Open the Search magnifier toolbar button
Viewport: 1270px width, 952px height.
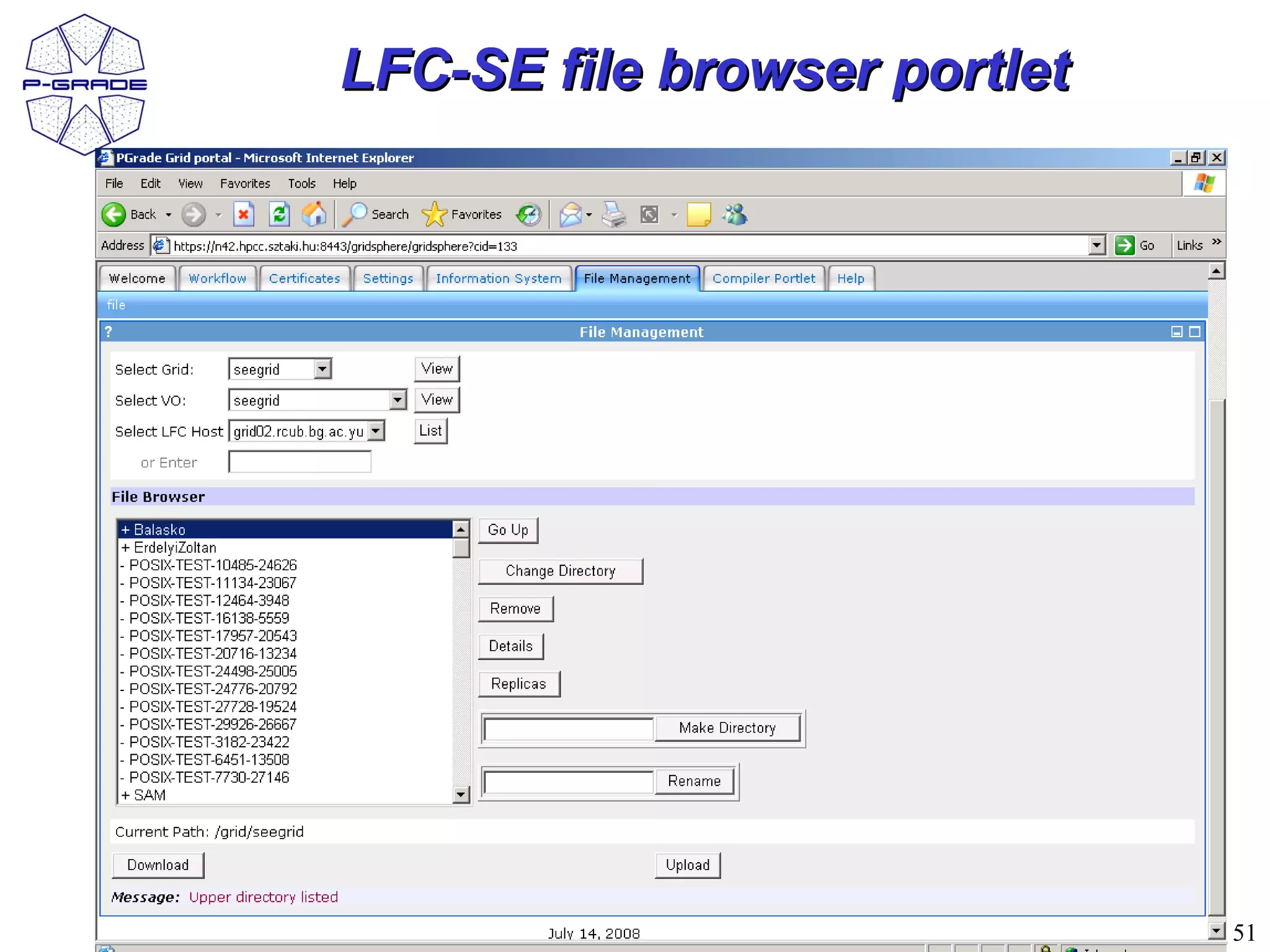pos(375,214)
